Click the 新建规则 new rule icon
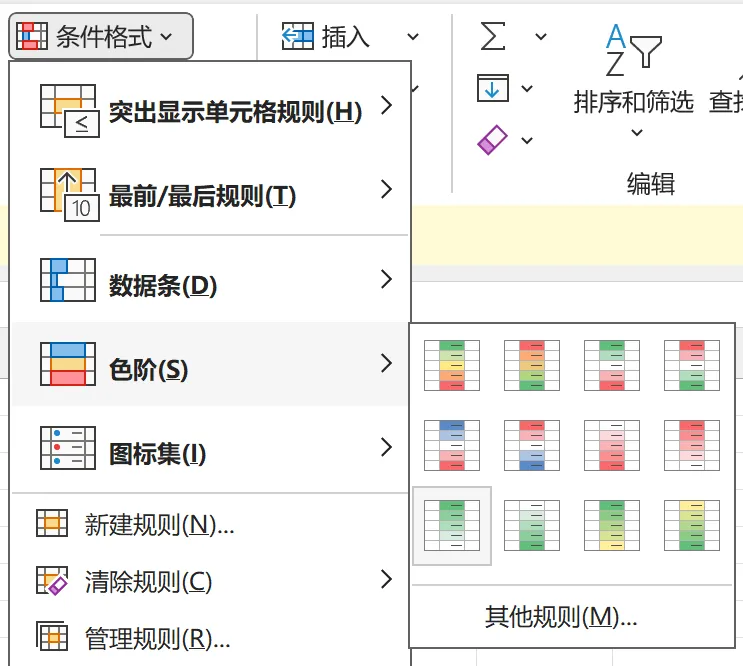This screenshot has width=743, height=666. (x=51, y=524)
